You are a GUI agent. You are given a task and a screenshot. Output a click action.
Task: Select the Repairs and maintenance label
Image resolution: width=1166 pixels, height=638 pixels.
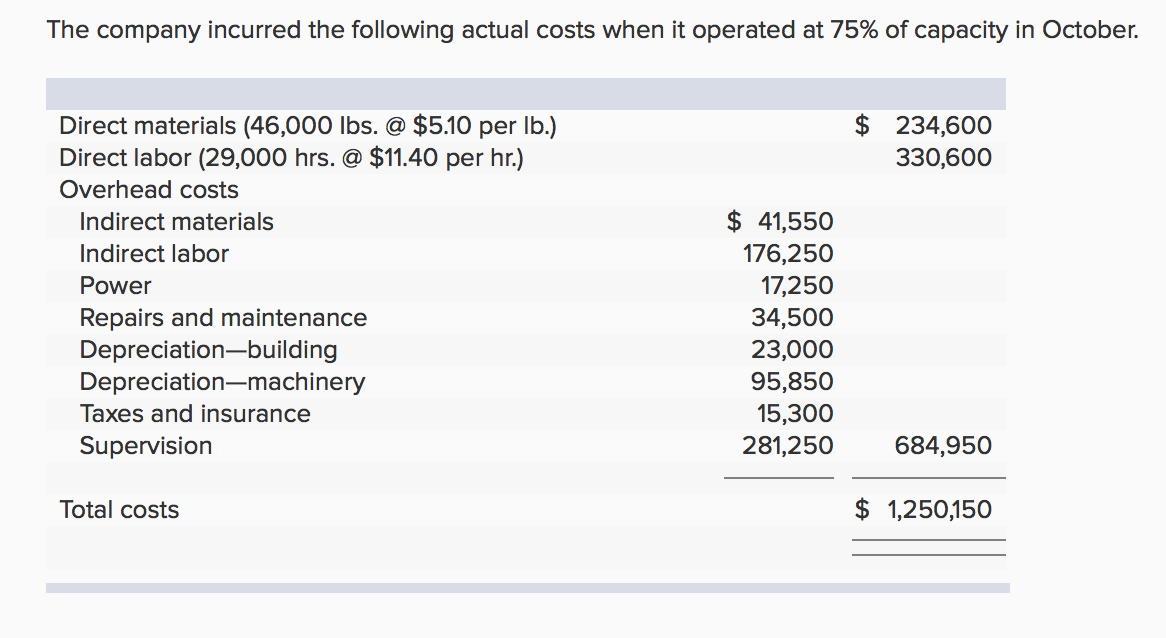[x=223, y=318]
